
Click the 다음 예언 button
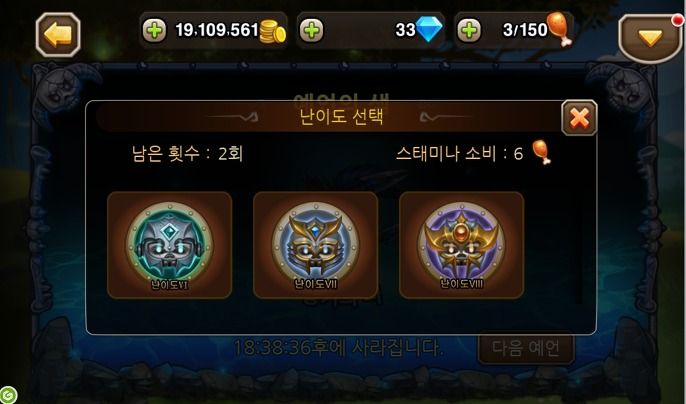(526, 348)
